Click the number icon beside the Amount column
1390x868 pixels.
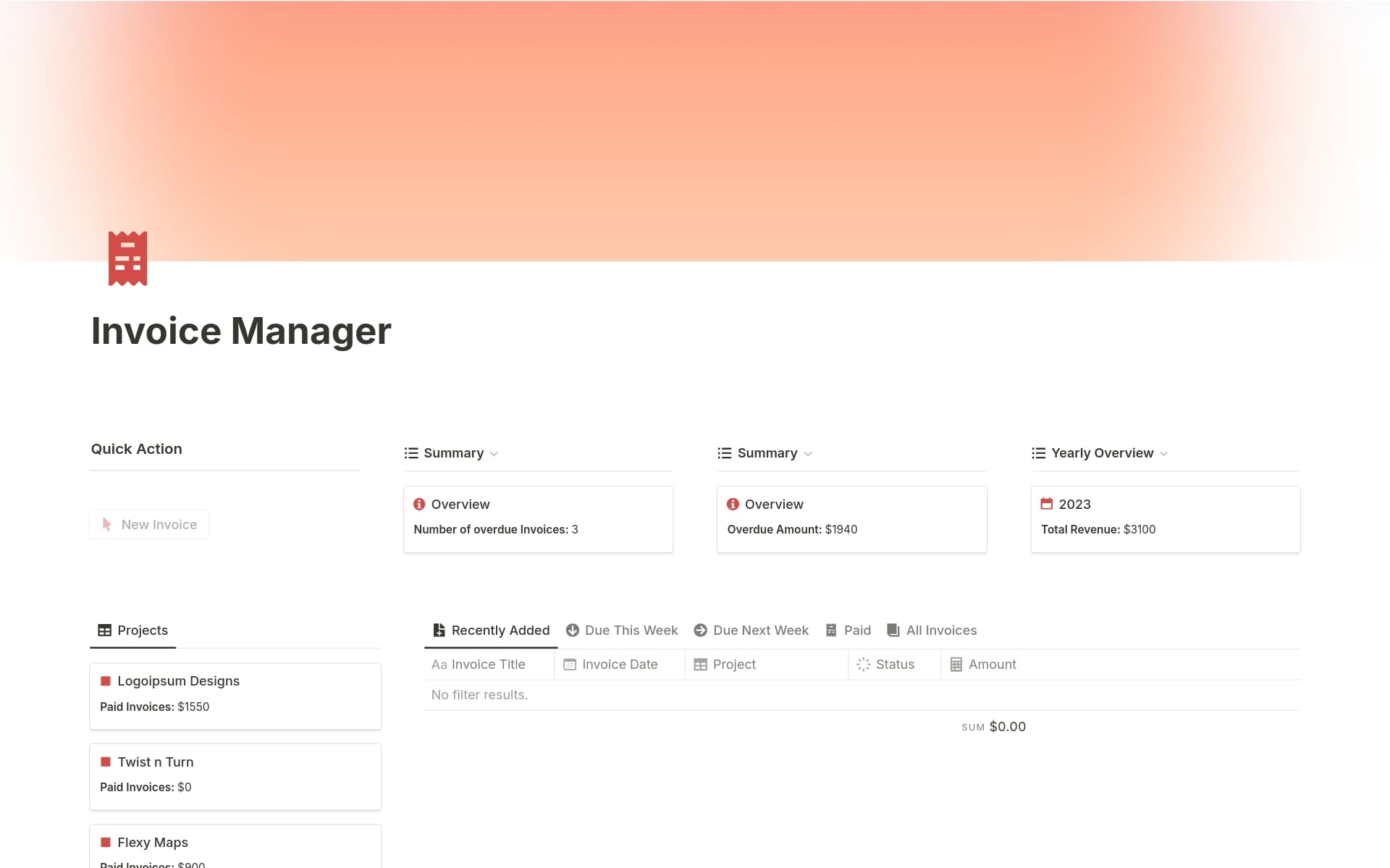tap(955, 664)
